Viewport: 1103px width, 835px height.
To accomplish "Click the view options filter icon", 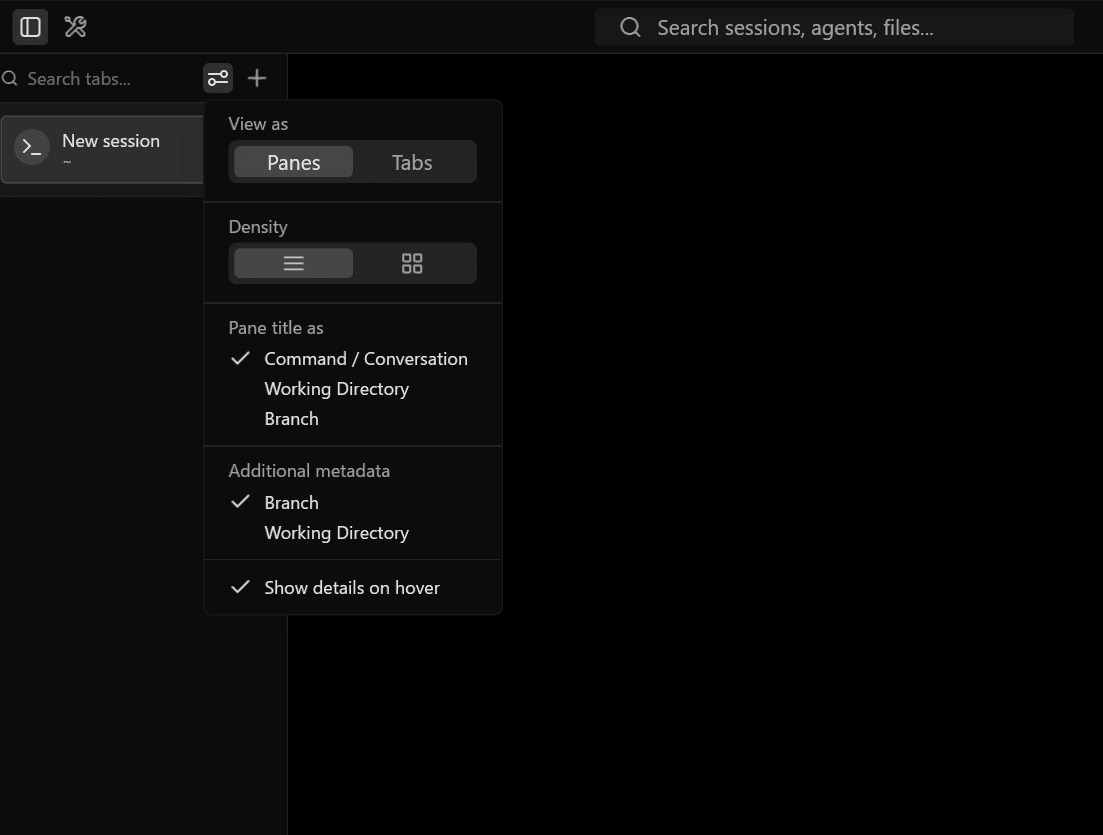I will pos(218,78).
